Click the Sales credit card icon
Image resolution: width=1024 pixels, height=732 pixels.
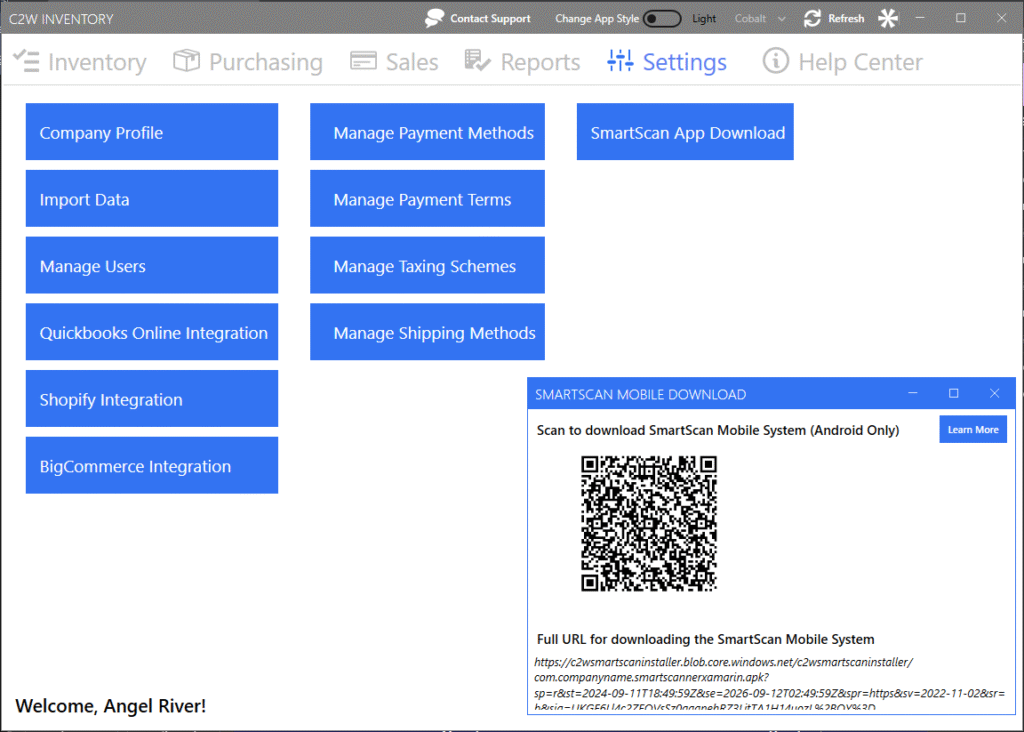[x=363, y=61]
